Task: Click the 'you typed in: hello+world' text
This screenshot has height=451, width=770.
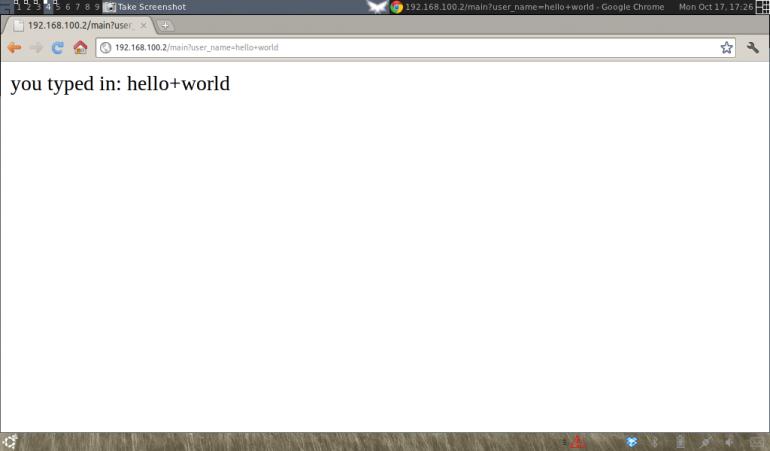Action: click(x=120, y=84)
